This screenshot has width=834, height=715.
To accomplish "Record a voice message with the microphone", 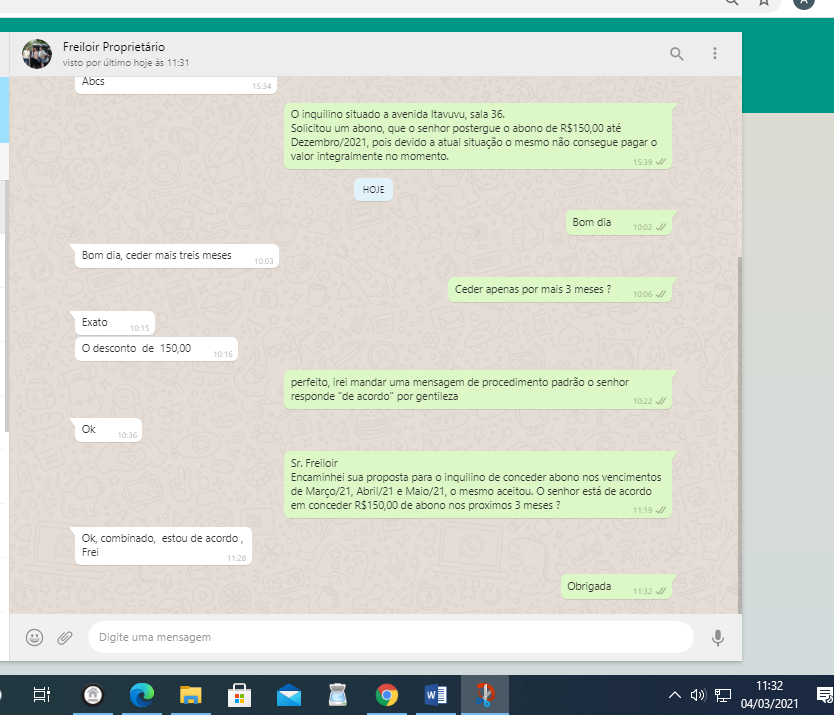I will click(717, 637).
